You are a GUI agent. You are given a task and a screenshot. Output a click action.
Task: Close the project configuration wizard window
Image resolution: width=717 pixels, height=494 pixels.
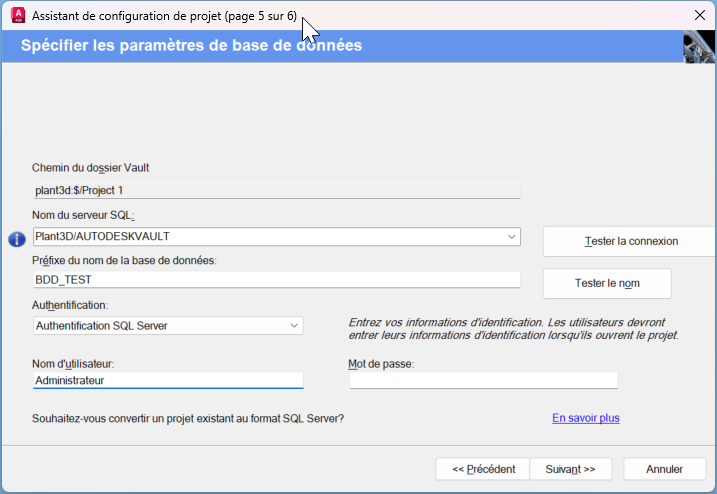(x=700, y=15)
